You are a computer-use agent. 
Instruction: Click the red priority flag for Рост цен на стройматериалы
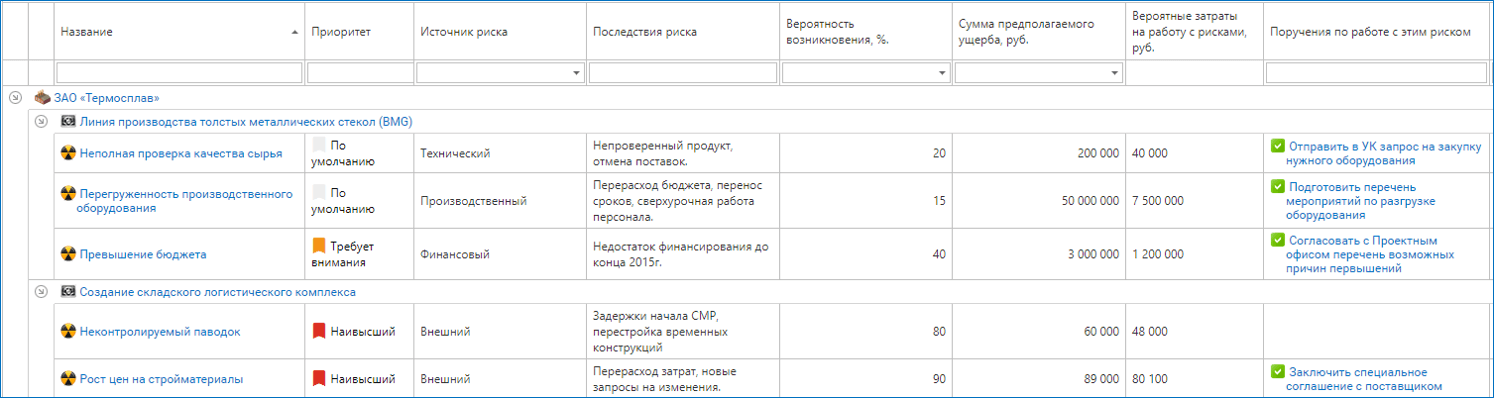(x=319, y=379)
